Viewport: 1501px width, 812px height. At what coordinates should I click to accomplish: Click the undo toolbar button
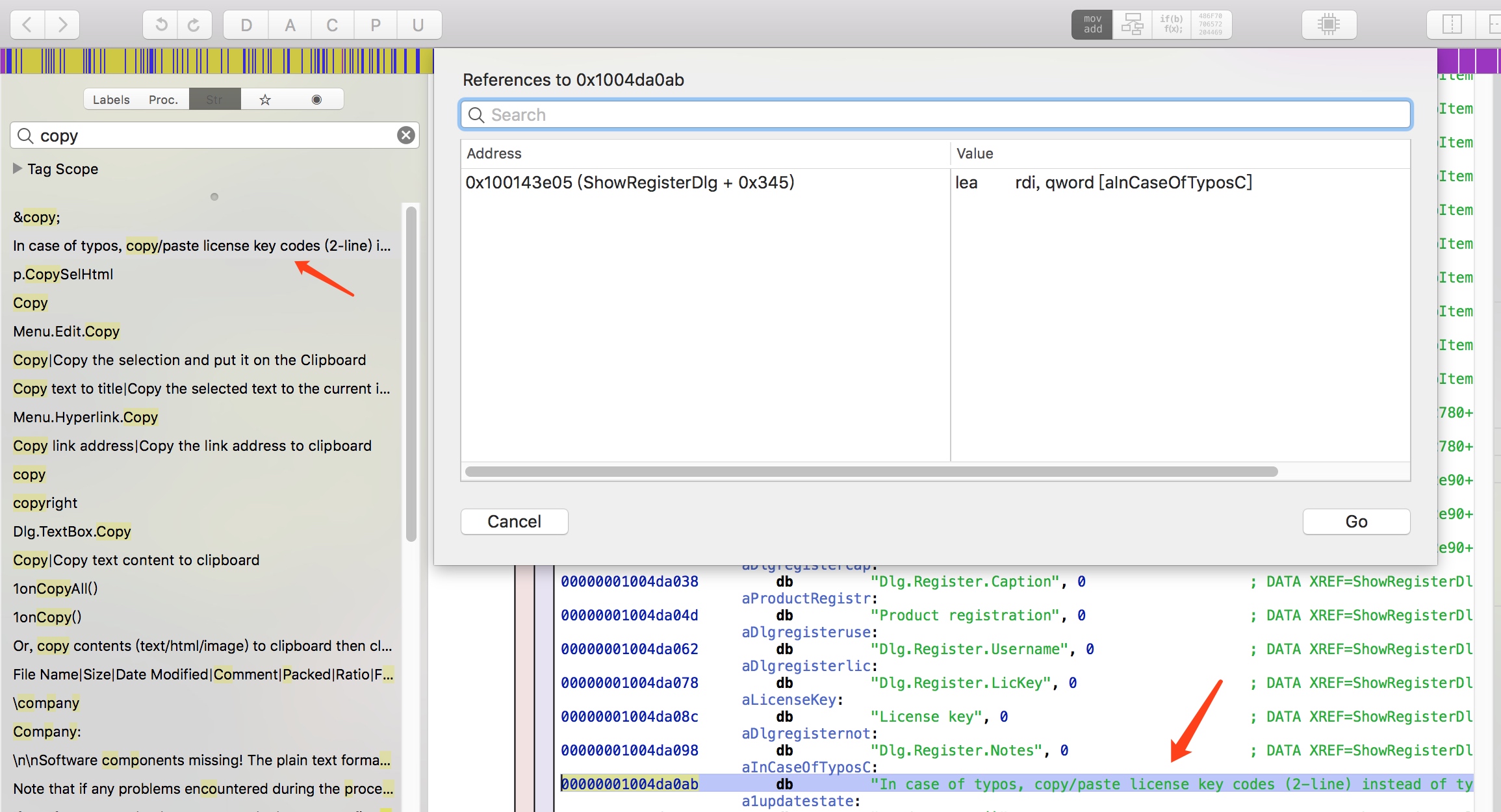tap(160, 25)
